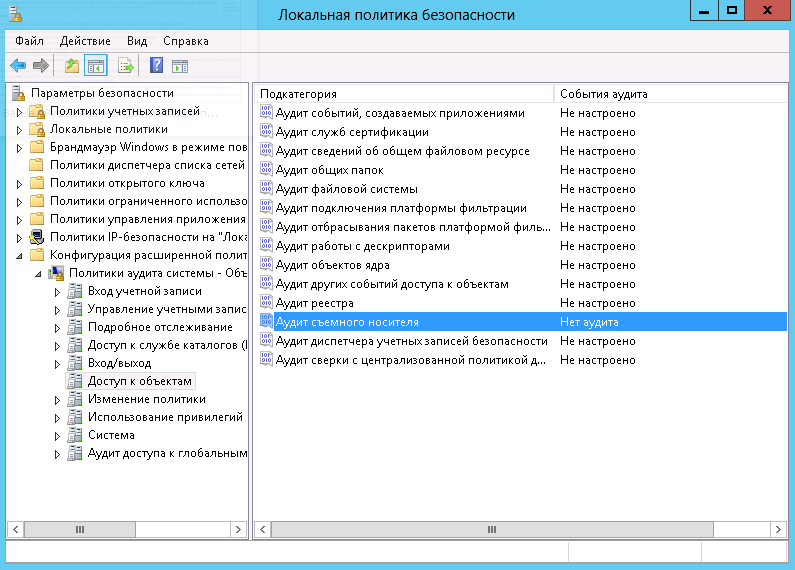Click the Export list toolbar icon
Screen dimensions: 795x570
125,65
